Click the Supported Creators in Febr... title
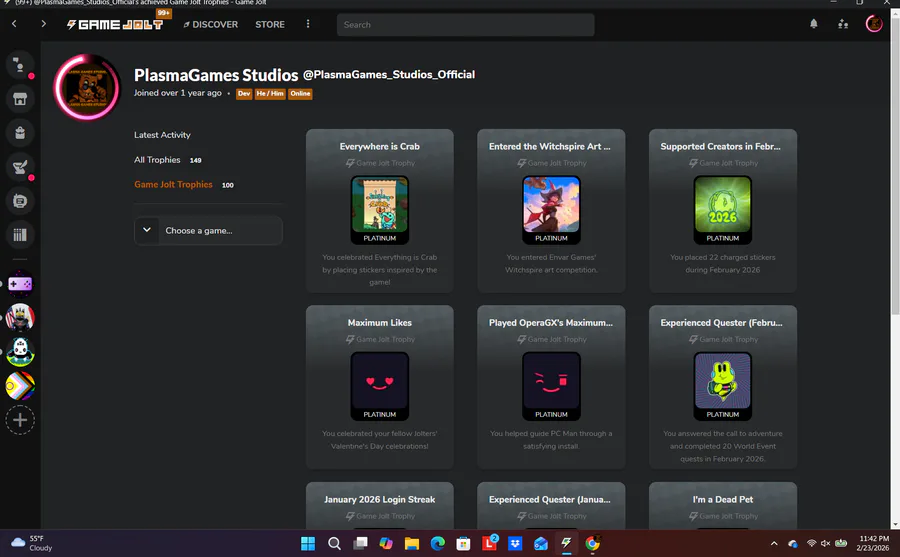This screenshot has width=900, height=557. [x=720, y=146]
